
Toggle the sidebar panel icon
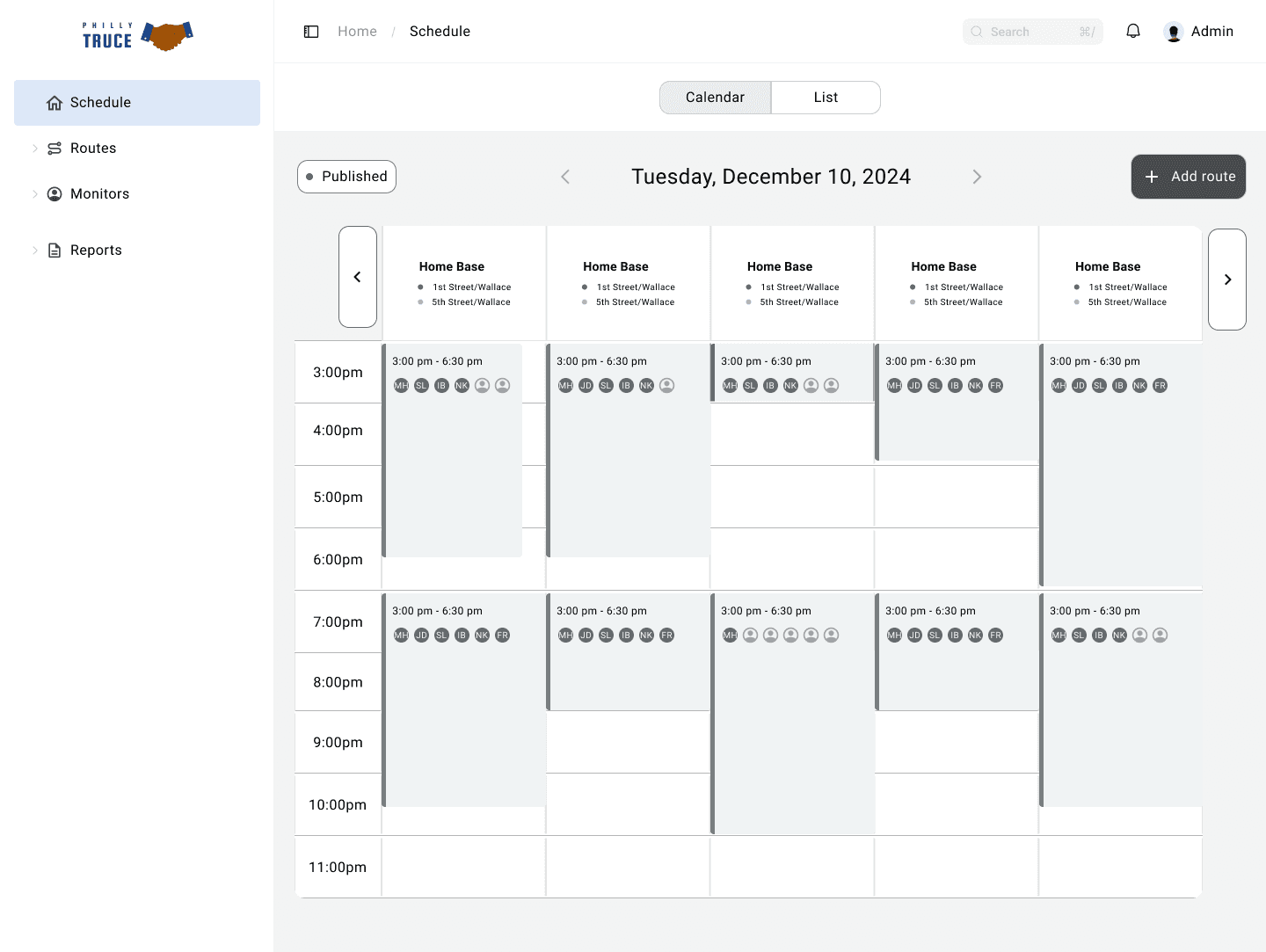point(311,32)
